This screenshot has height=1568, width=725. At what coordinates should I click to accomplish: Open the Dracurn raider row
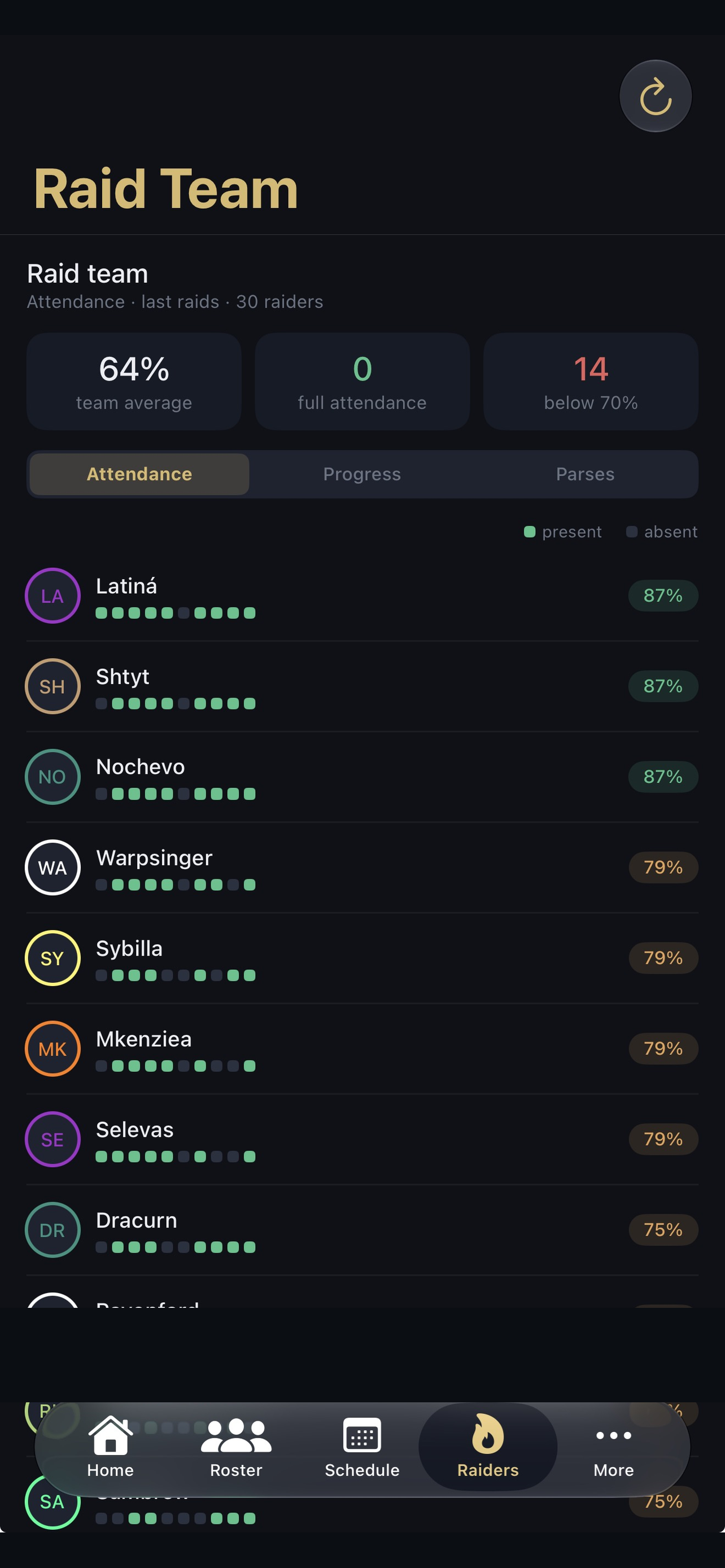point(362,1230)
